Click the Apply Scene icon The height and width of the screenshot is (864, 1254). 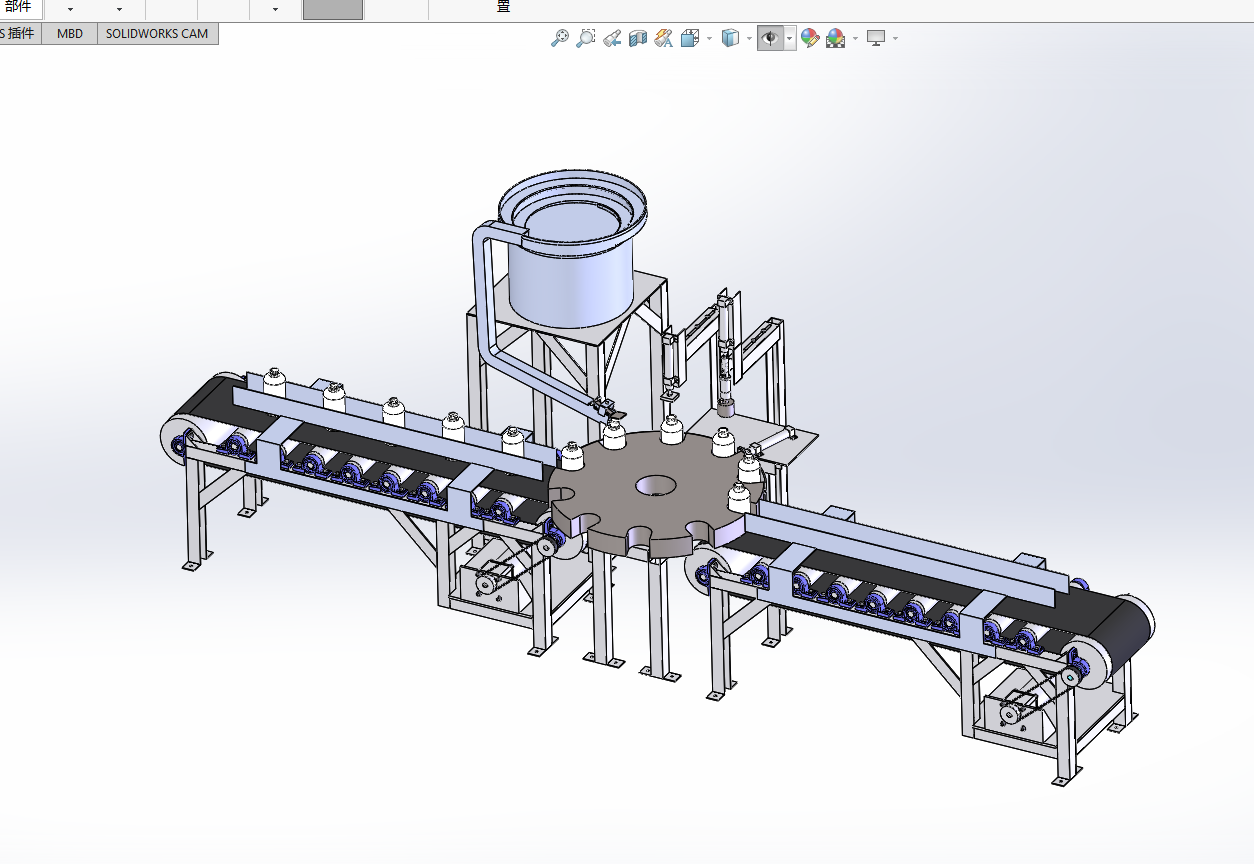(x=836, y=38)
